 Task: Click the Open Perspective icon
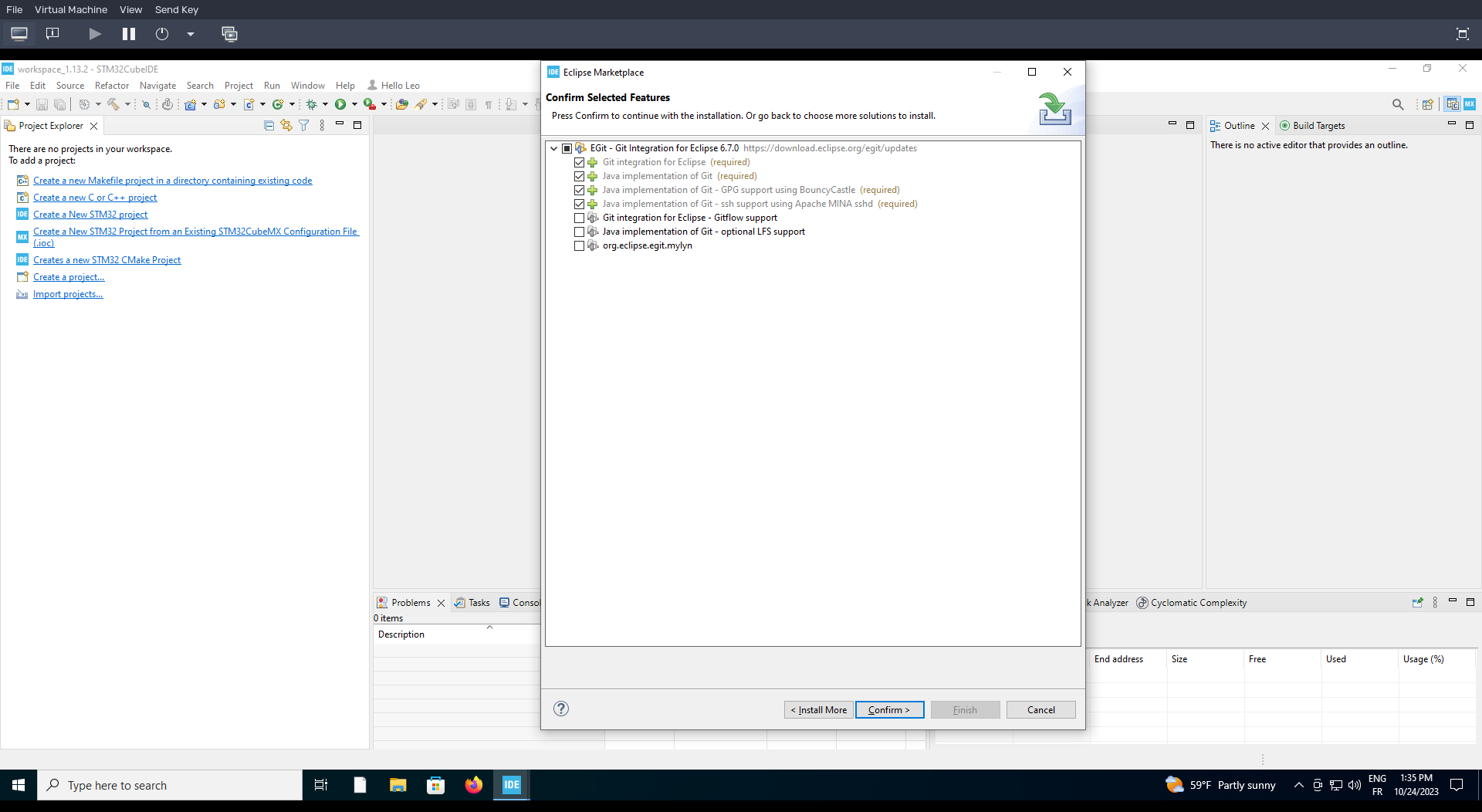point(1428,104)
